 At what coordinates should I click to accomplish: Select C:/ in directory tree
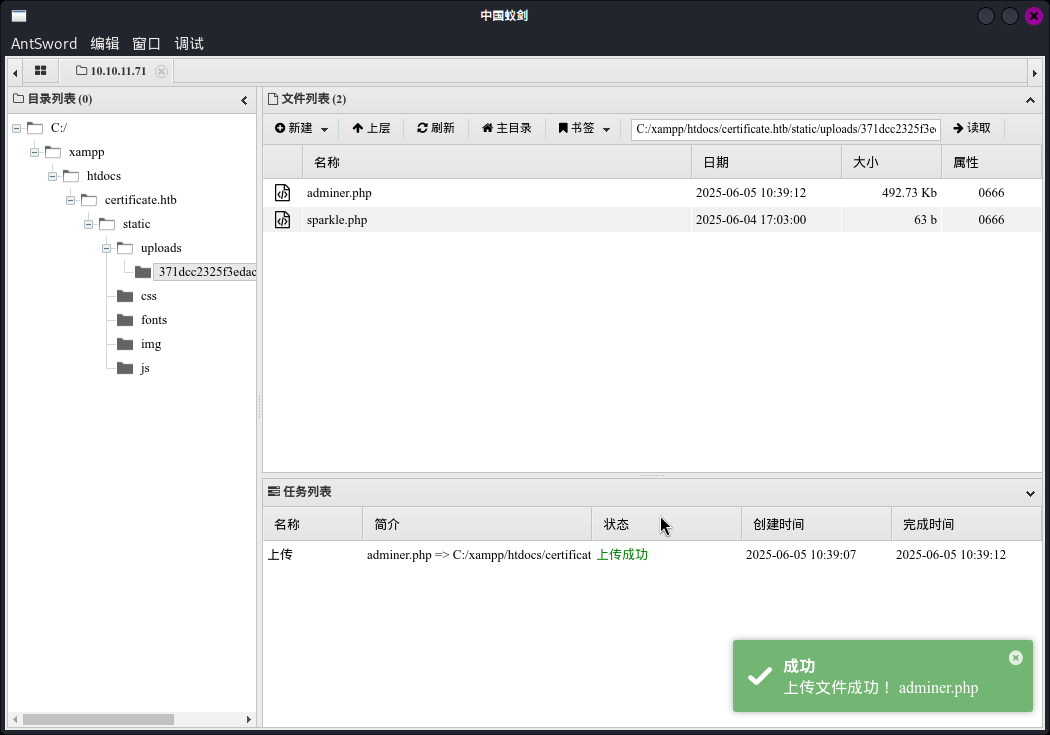point(59,128)
